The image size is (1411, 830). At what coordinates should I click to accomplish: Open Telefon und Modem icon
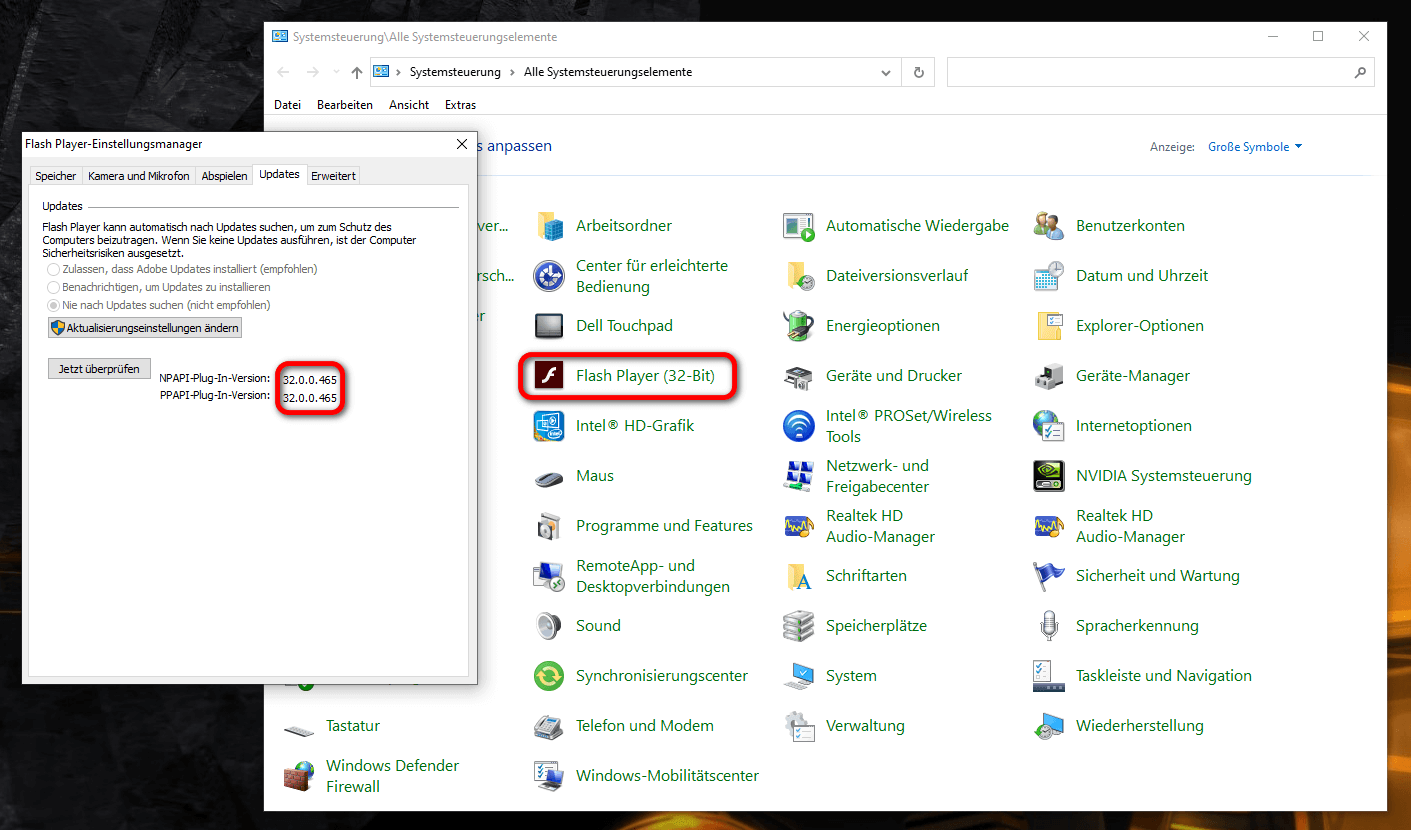[549, 726]
